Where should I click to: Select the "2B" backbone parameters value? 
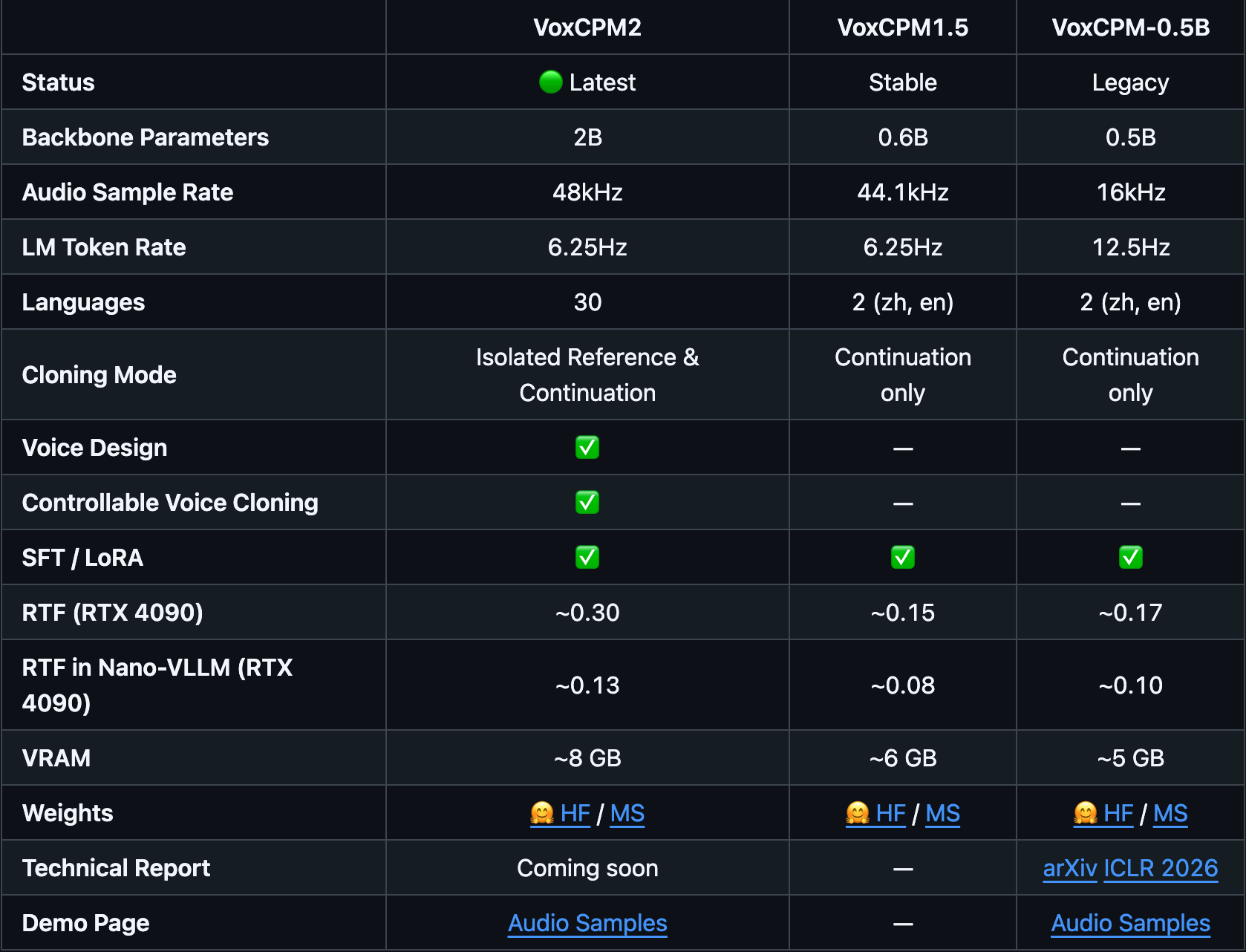tap(587, 137)
